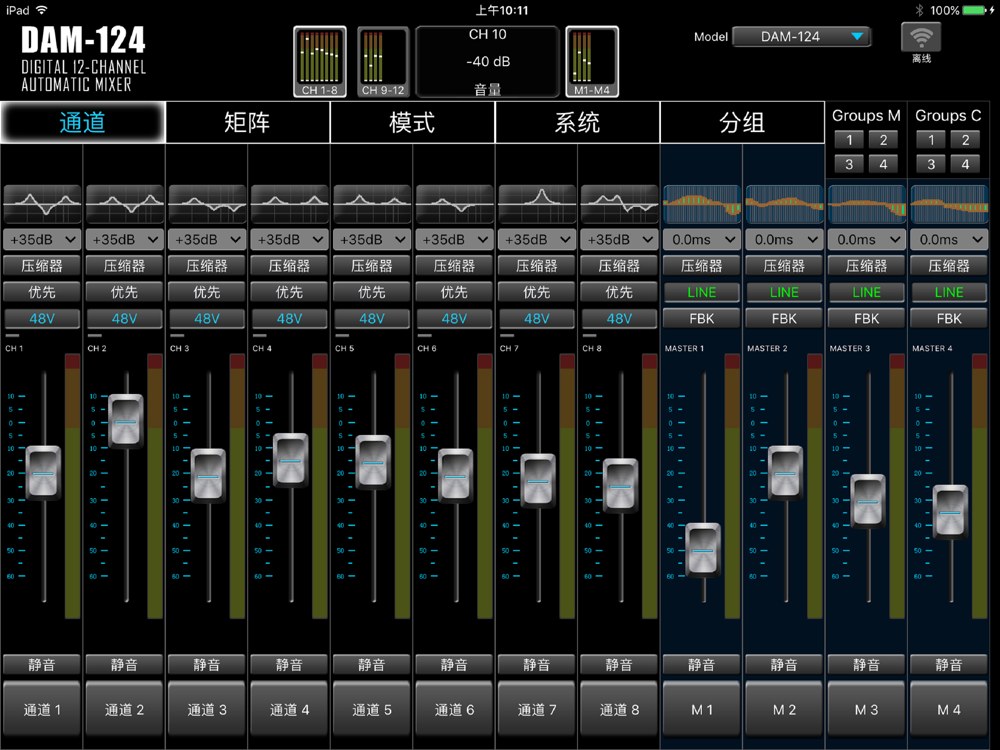Open the graphic EQ display for MASTER 1

(x=702, y=204)
